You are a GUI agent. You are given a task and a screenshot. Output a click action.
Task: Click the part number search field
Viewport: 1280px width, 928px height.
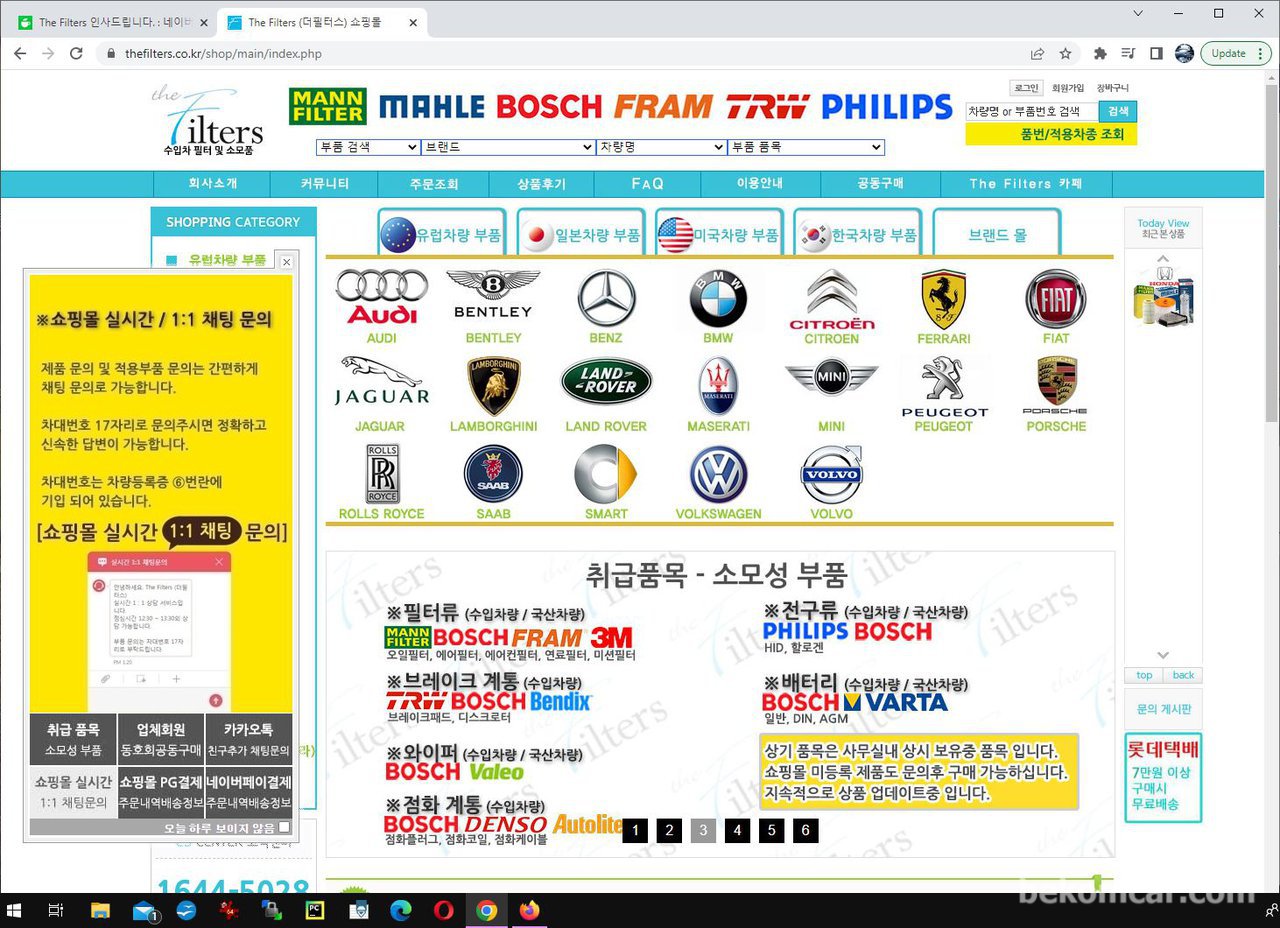[1030, 112]
